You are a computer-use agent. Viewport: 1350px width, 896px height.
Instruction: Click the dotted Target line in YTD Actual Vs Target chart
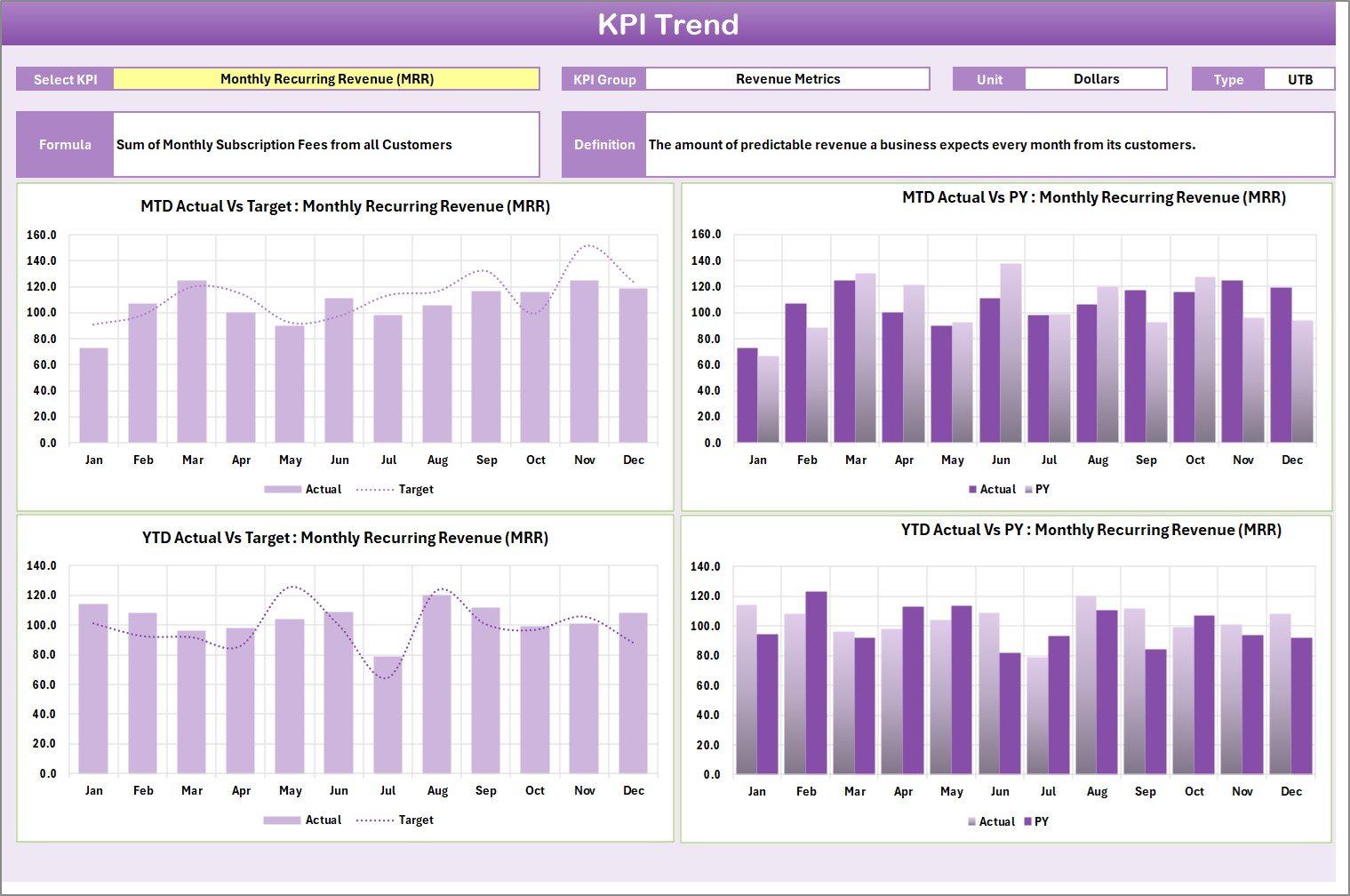pyautogui.click(x=291, y=588)
